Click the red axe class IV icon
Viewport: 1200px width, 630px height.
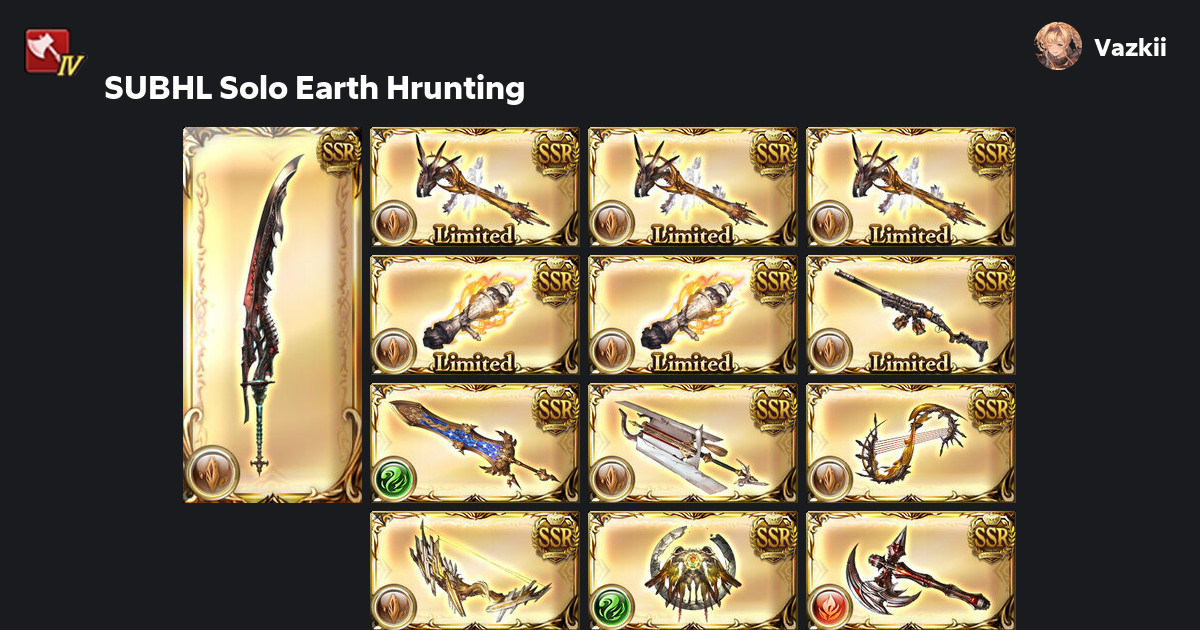click(53, 53)
